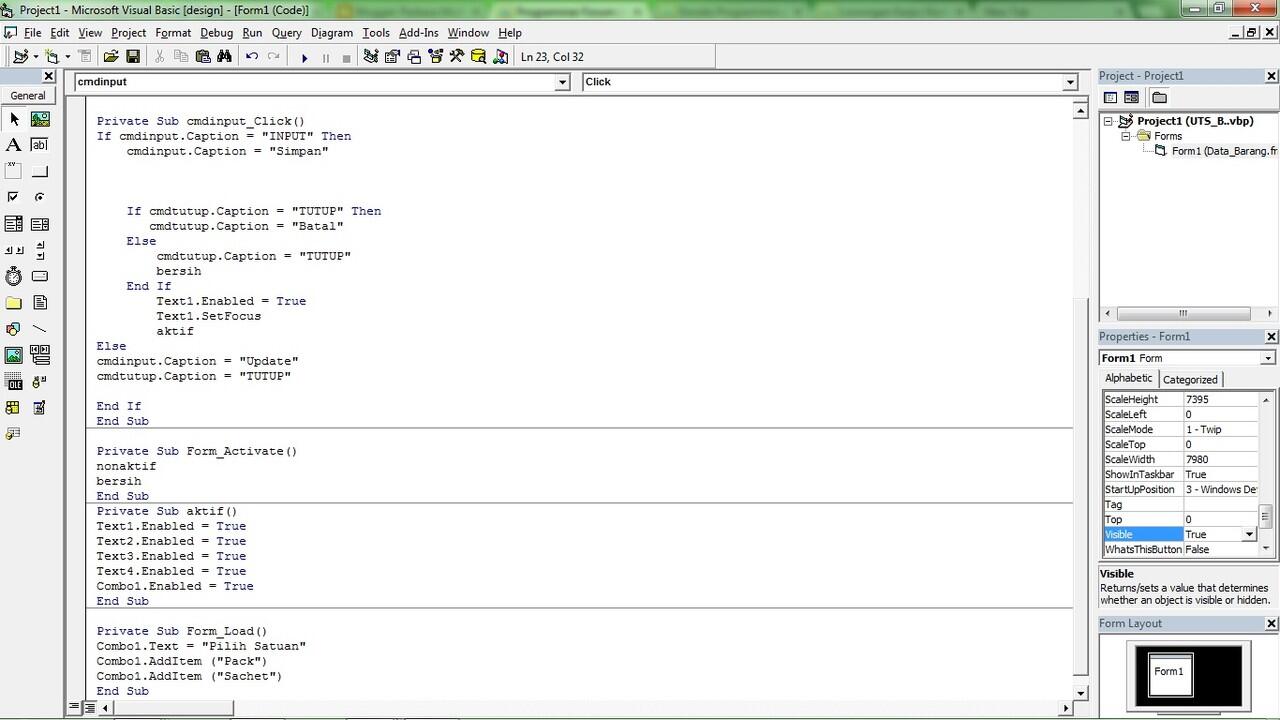Click the Add Standard EXE Project icon

pos(20,57)
